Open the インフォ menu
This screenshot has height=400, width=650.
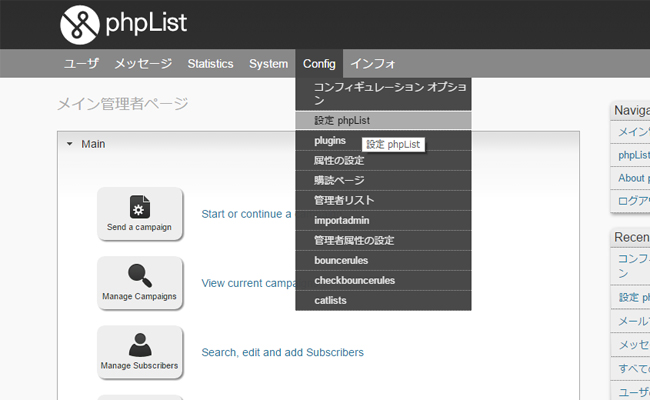click(373, 63)
